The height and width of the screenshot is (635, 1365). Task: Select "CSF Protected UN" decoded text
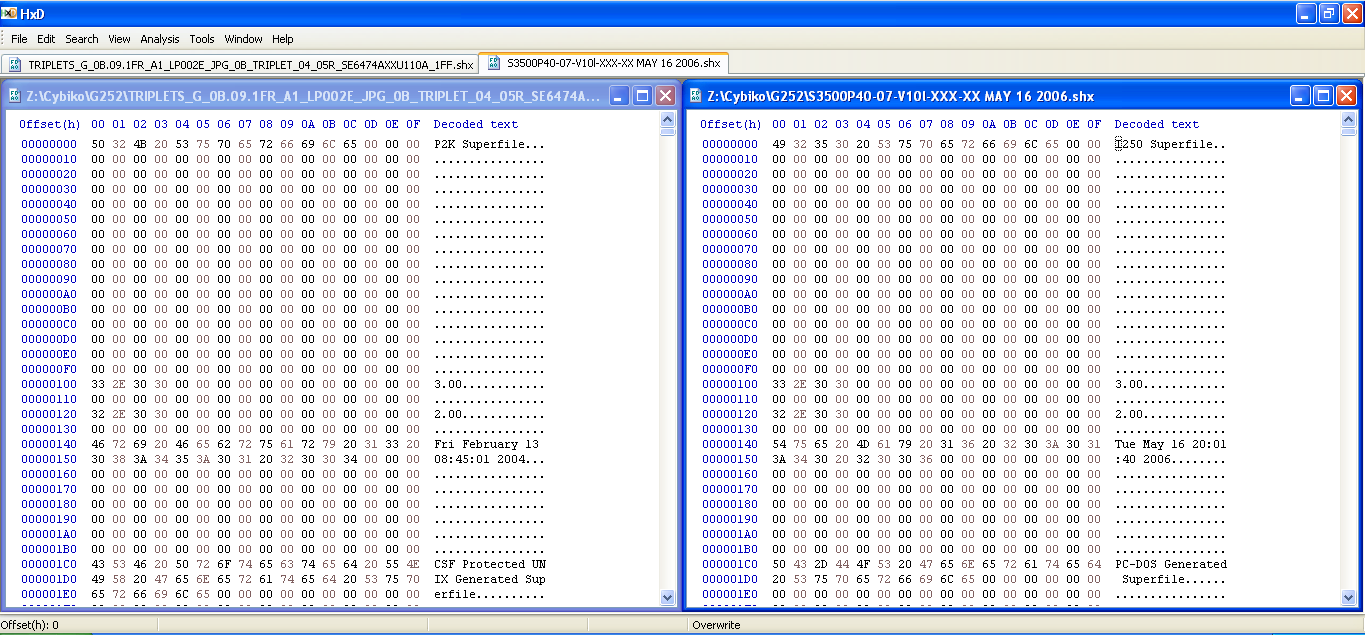[490, 564]
